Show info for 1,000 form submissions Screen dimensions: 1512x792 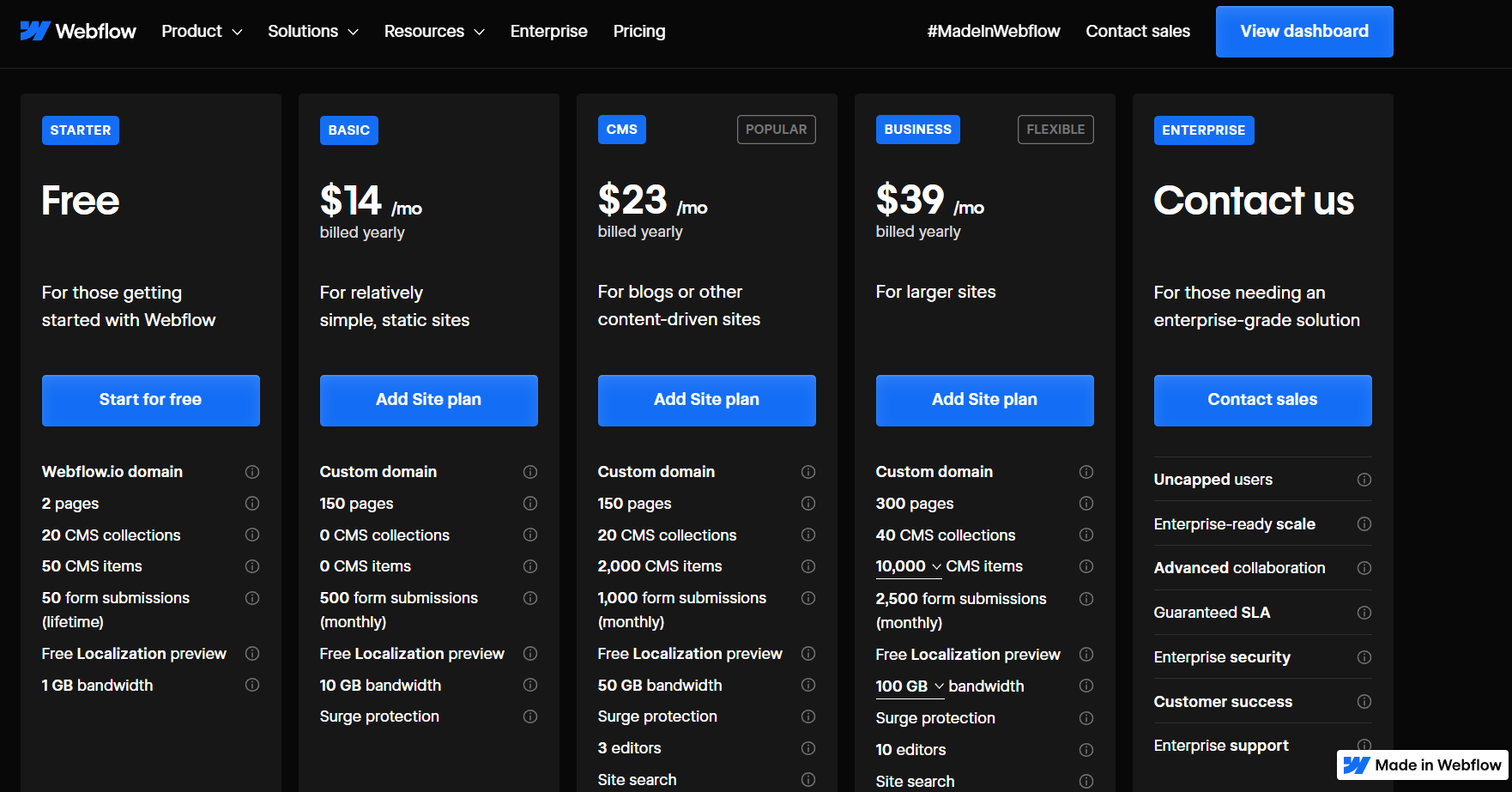808,598
